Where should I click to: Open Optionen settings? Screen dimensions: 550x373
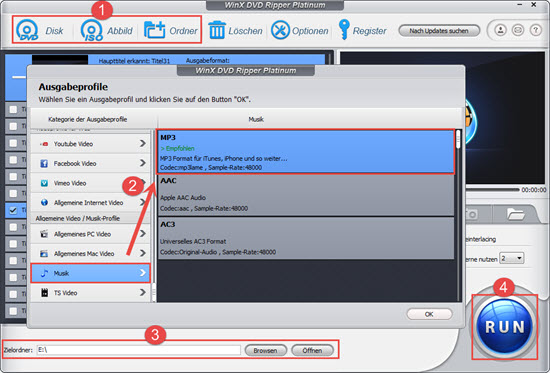pos(300,31)
